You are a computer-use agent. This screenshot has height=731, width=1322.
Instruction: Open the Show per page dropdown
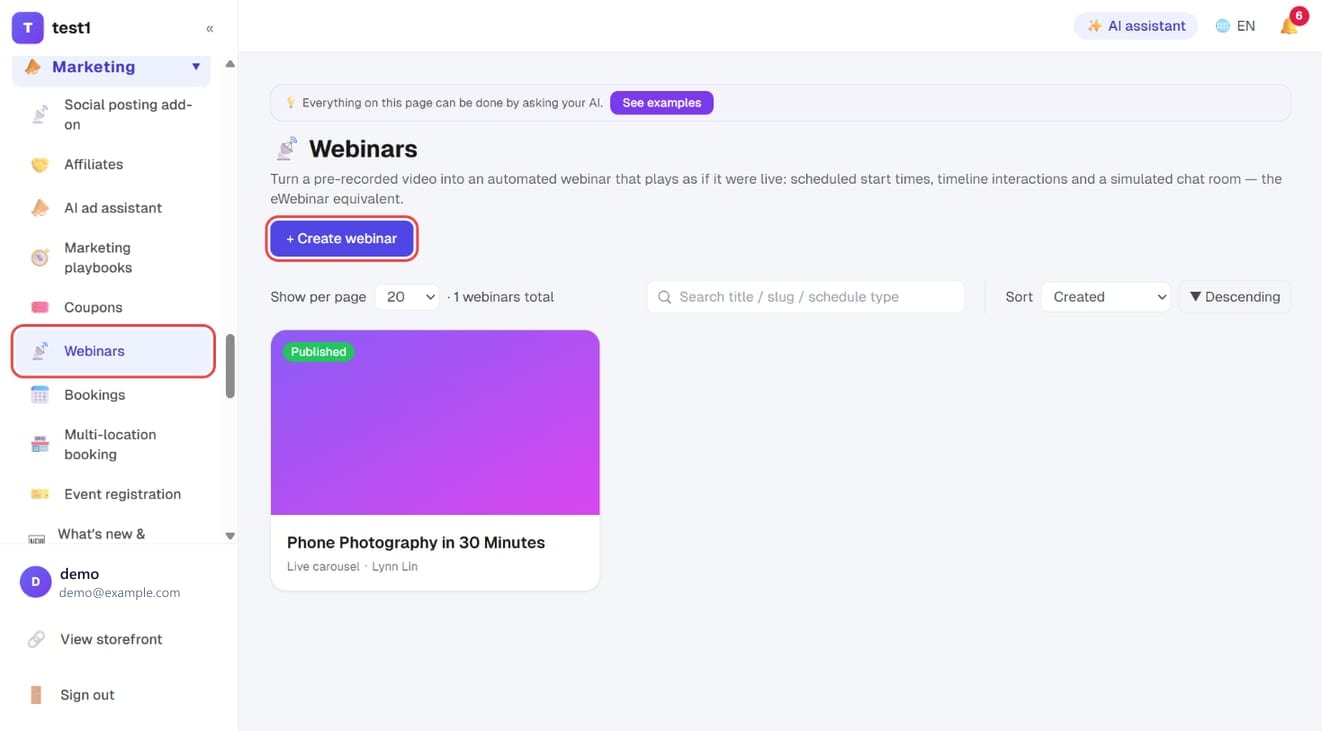(407, 297)
